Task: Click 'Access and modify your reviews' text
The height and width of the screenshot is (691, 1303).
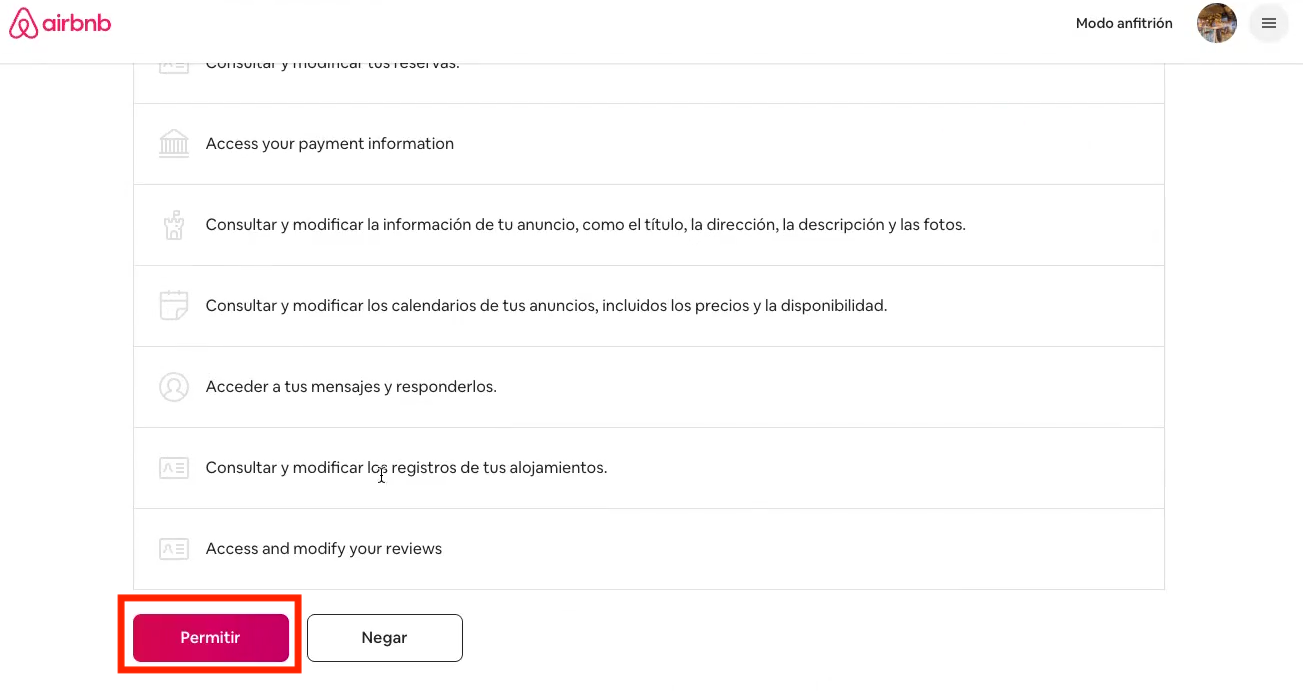Action: coord(324,549)
